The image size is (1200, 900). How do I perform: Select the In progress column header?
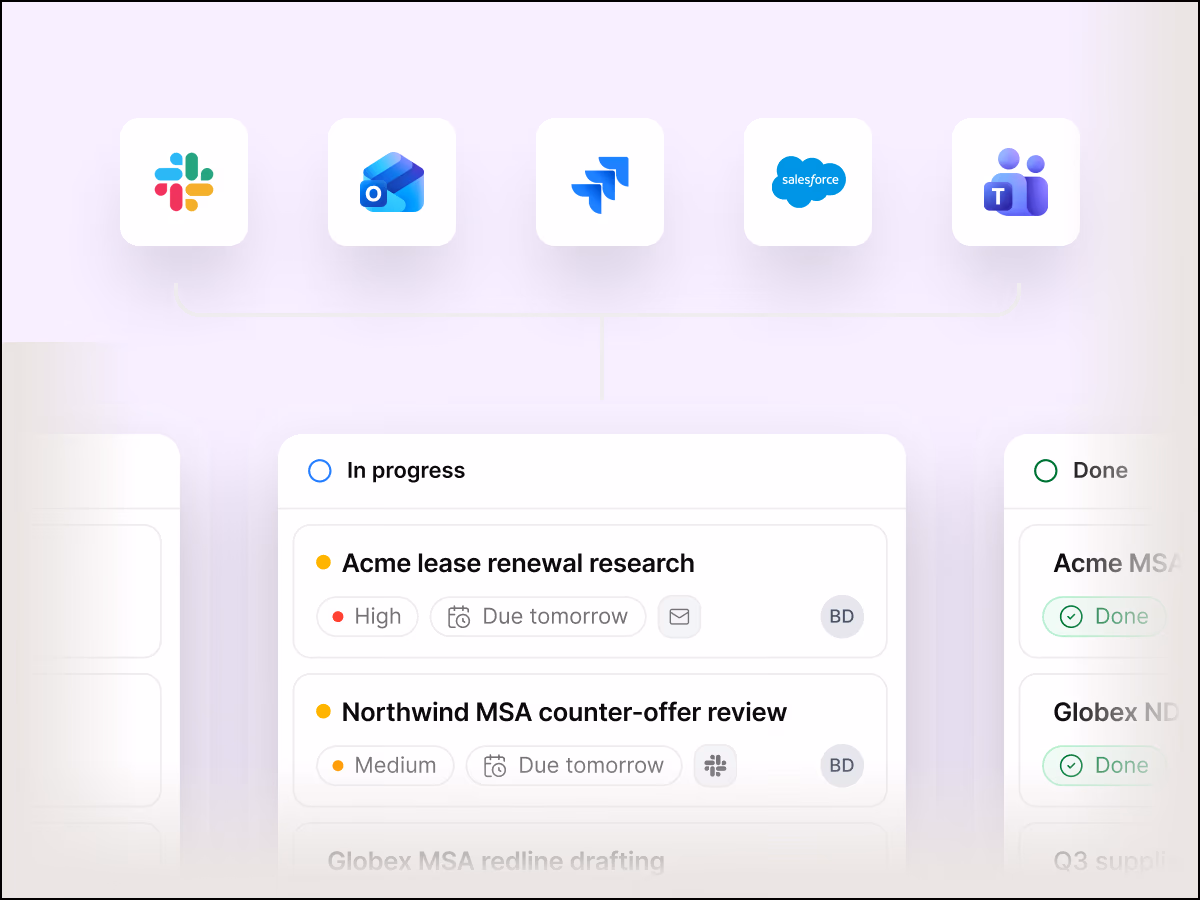[592, 471]
